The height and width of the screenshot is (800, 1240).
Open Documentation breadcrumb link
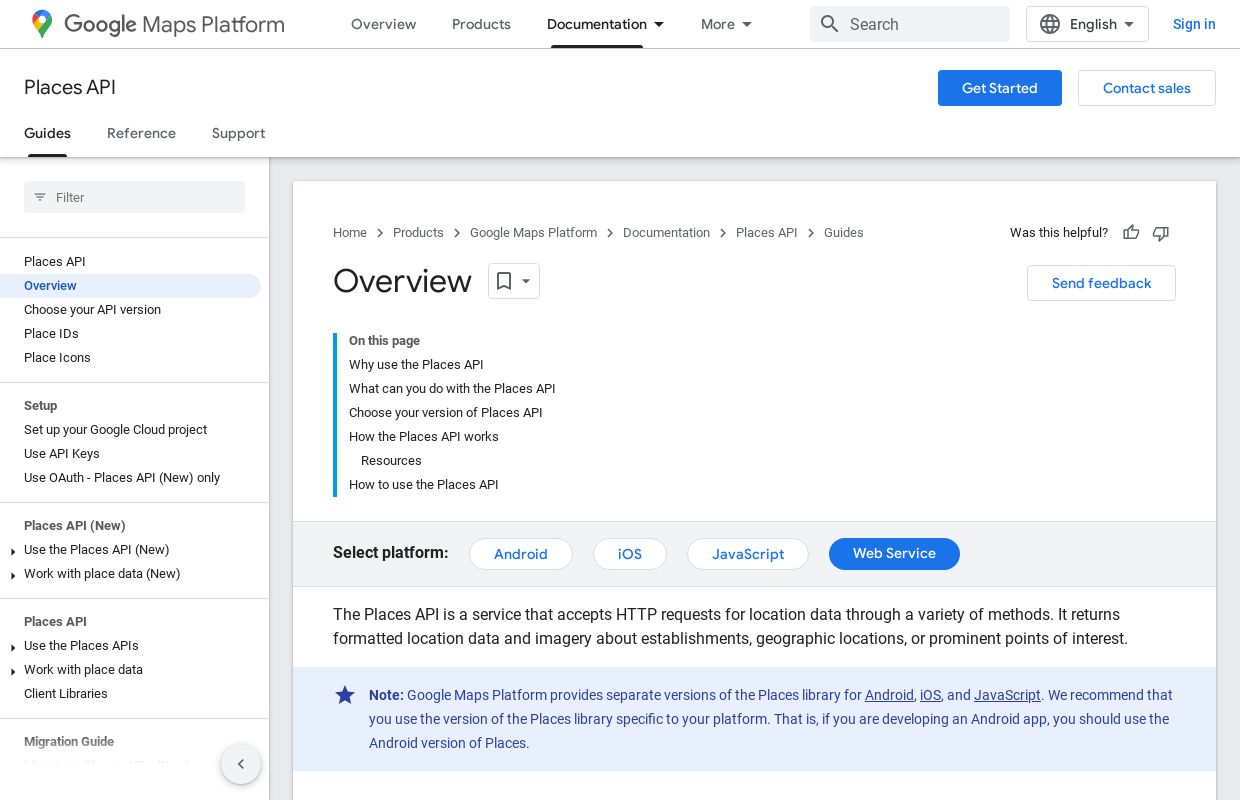(666, 233)
